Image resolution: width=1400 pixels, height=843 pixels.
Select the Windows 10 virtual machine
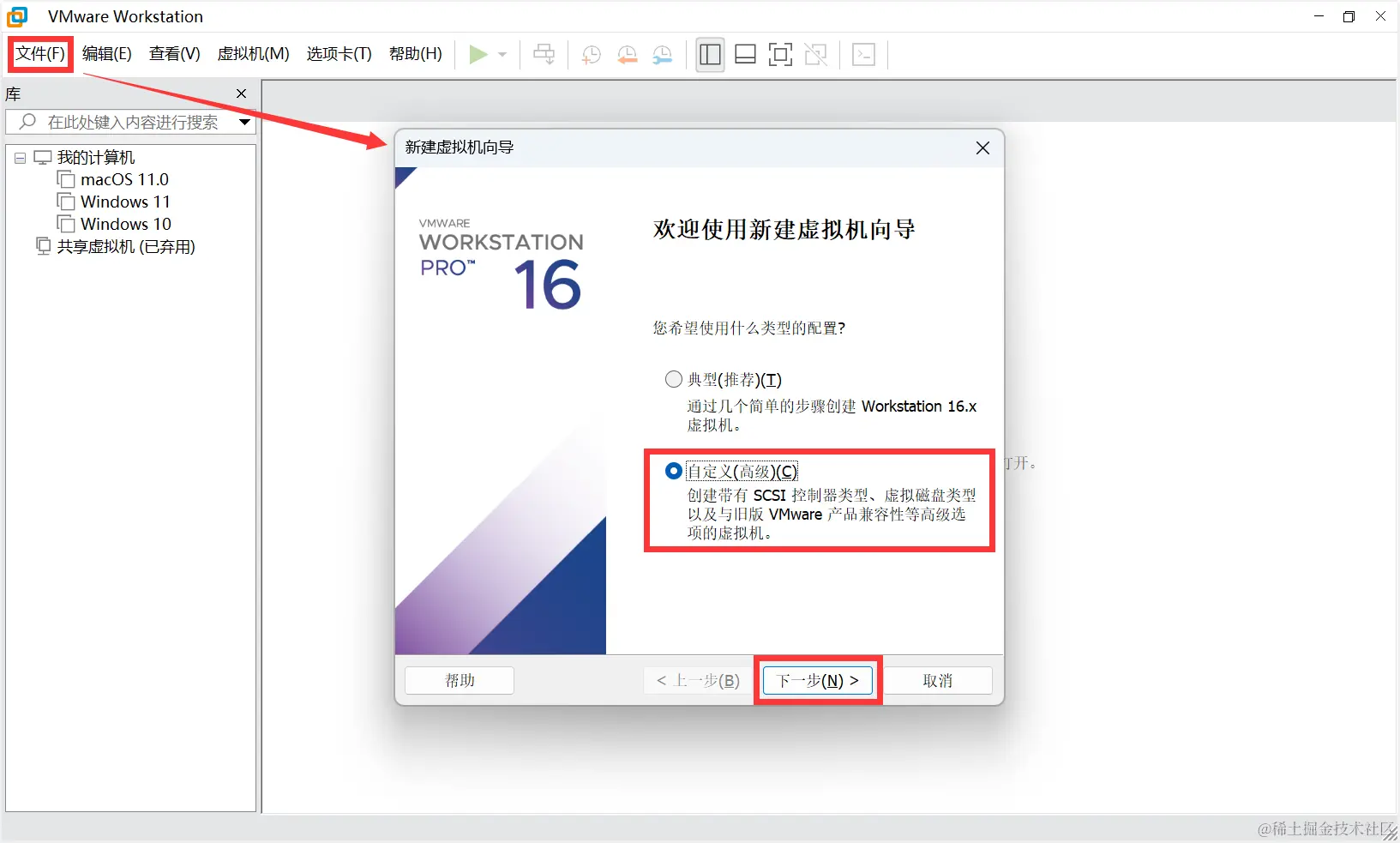[x=126, y=224]
